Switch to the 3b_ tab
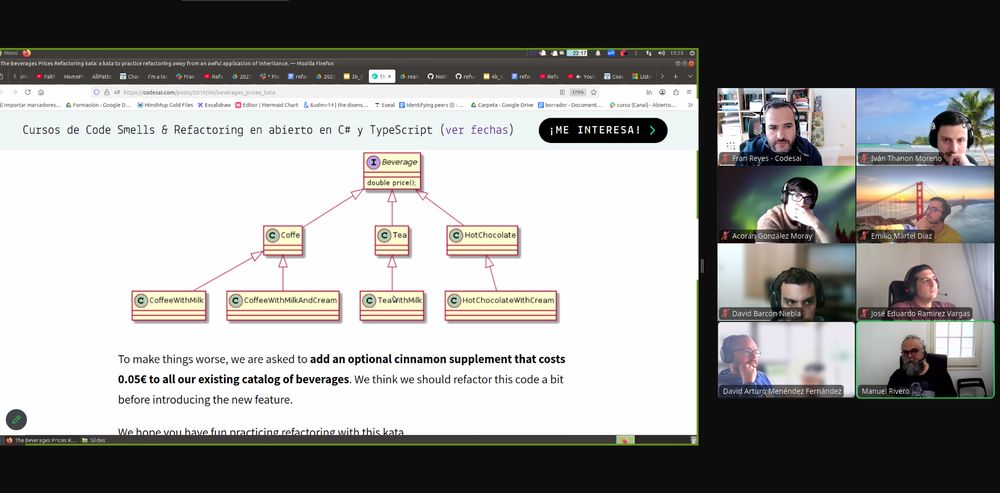 pyautogui.click(x=355, y=77)
